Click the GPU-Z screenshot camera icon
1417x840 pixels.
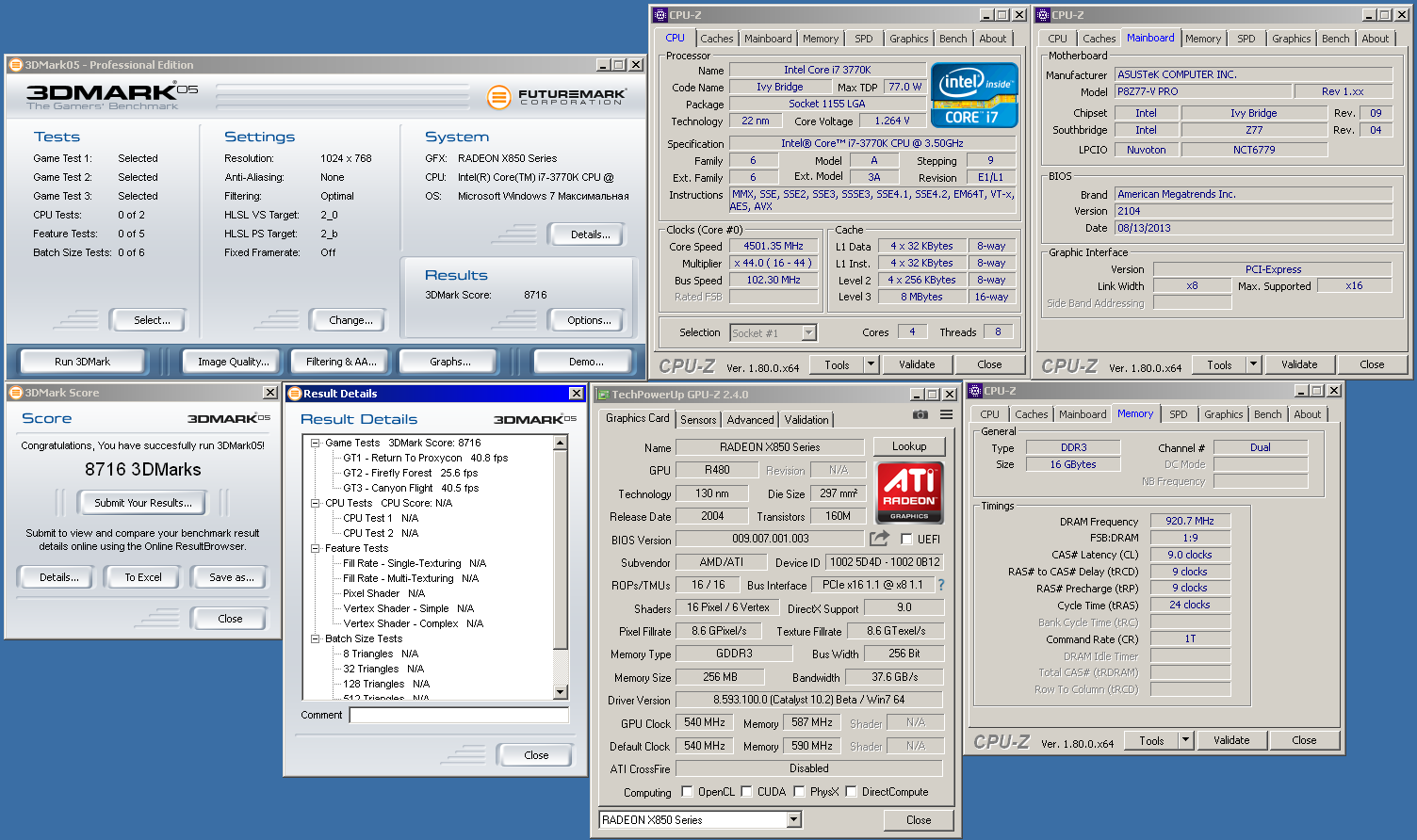pos(920,415)
